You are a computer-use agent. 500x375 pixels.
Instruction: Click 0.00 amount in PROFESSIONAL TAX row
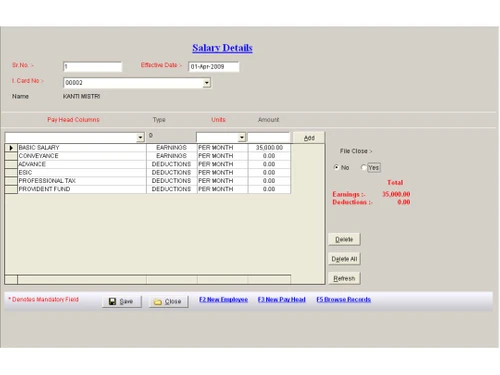269,181
